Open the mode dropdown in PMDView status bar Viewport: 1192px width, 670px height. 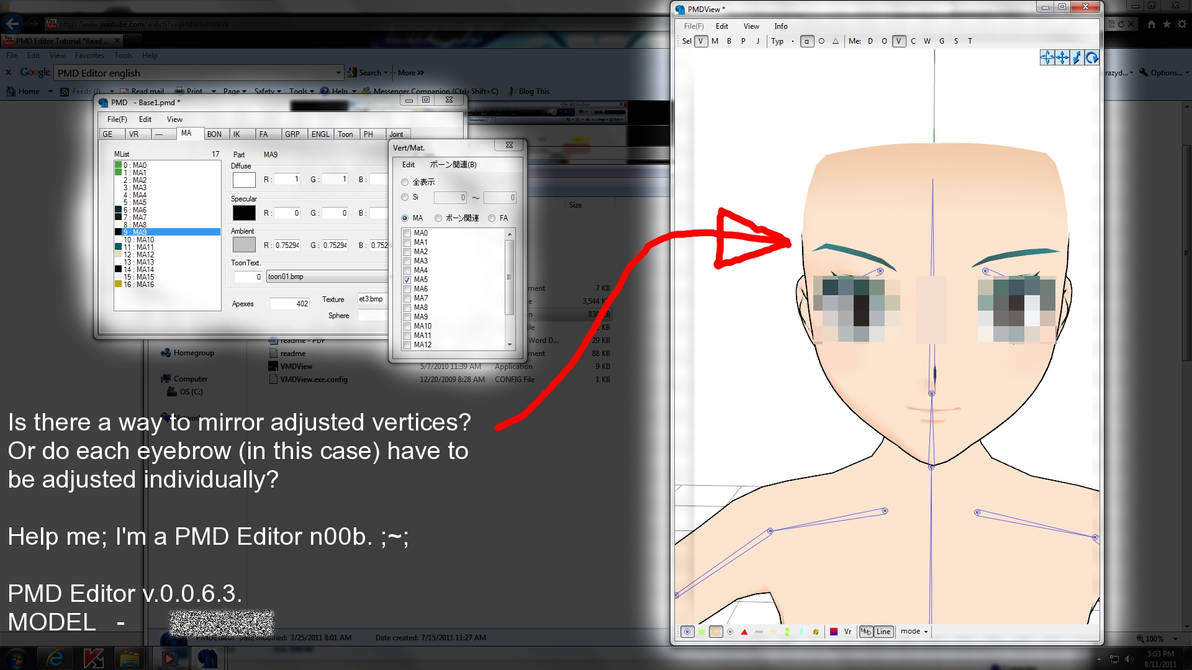tap(913, 631)
